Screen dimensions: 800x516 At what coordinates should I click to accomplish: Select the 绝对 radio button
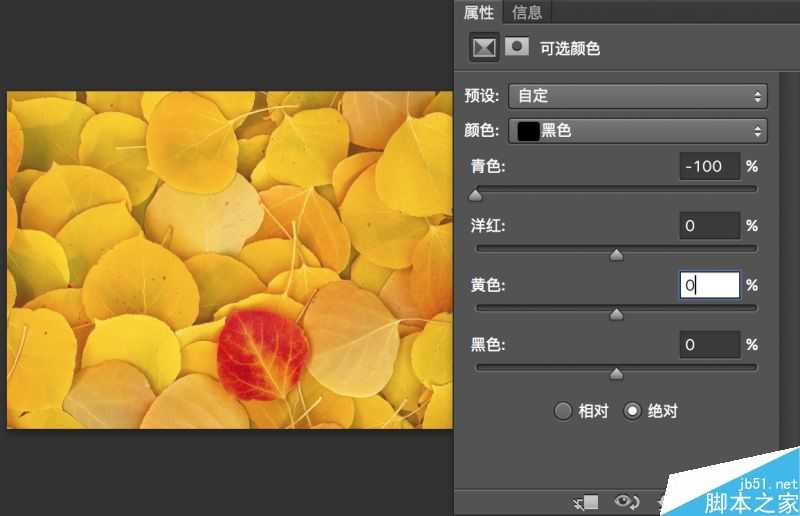coord(632,411)
